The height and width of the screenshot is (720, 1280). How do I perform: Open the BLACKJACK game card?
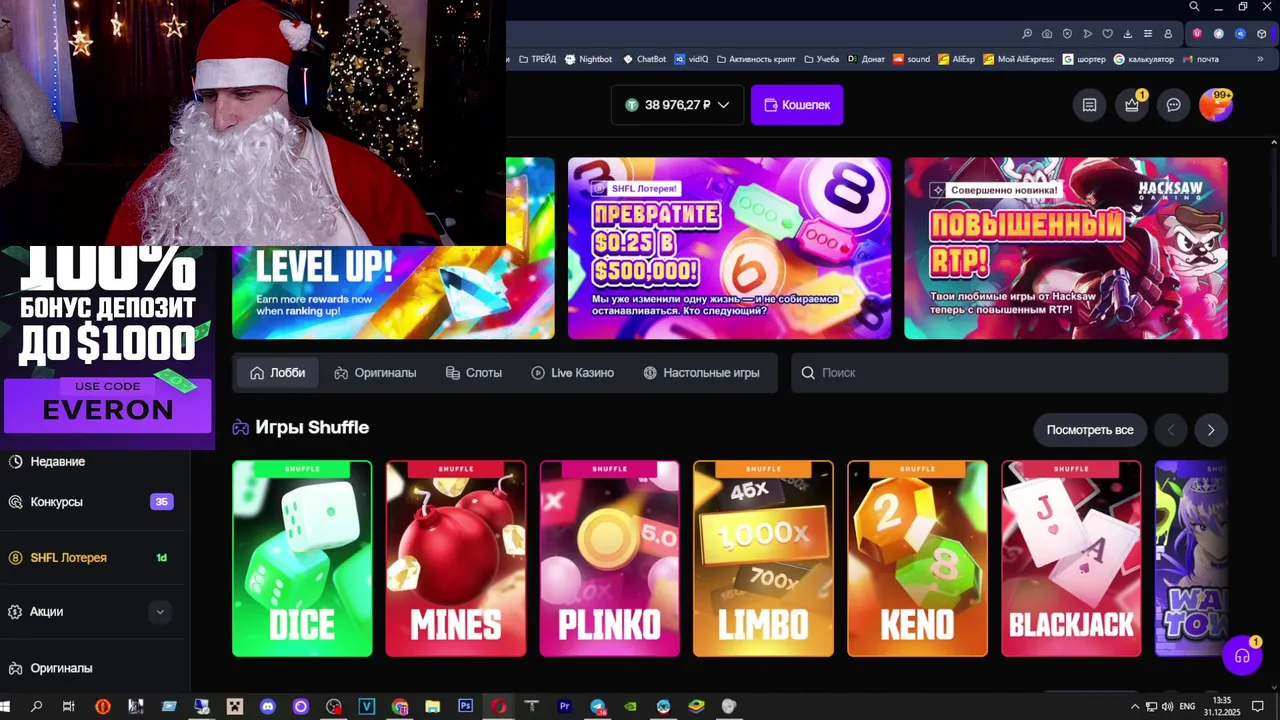coord(1071,559)
